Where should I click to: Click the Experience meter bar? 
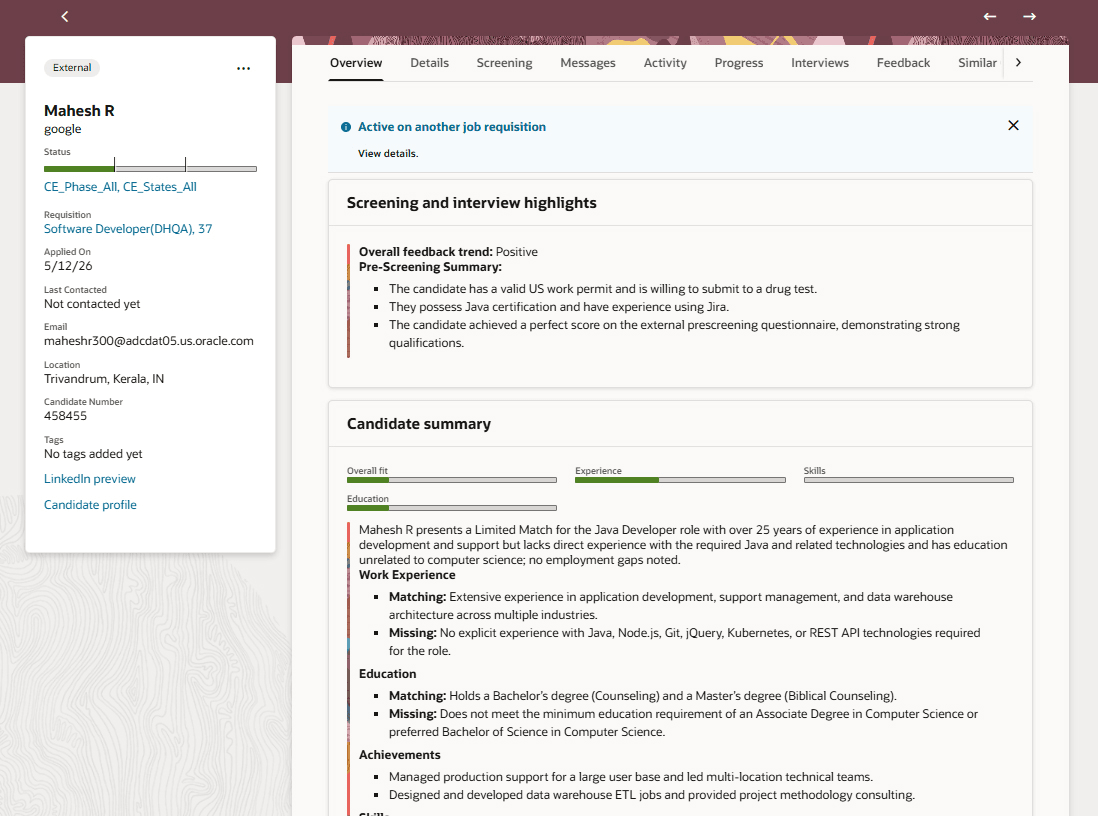pyautogui.click(x=680, y=480)
